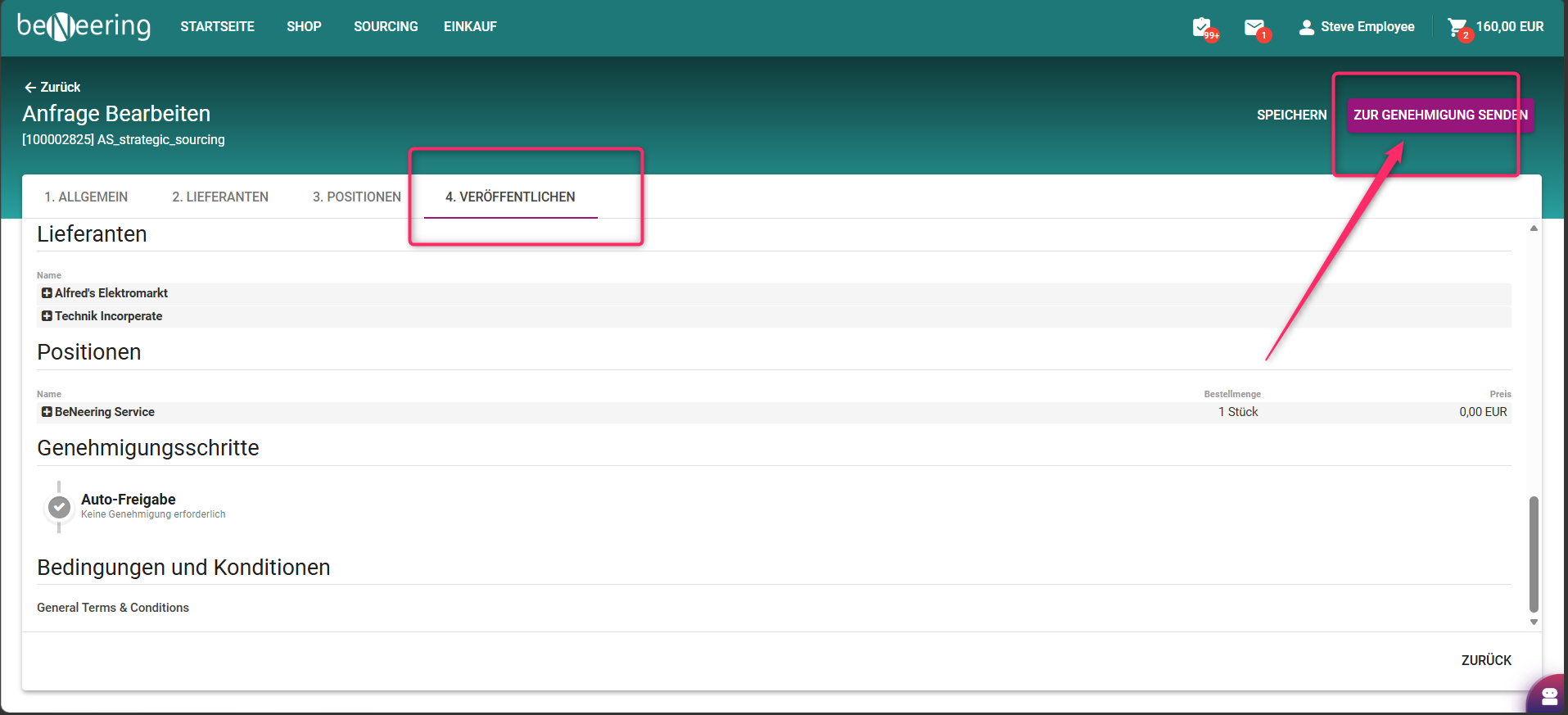Viewport: 1568px width, 715px height.
Task: Open the Shop menu item
Action: 304,27
